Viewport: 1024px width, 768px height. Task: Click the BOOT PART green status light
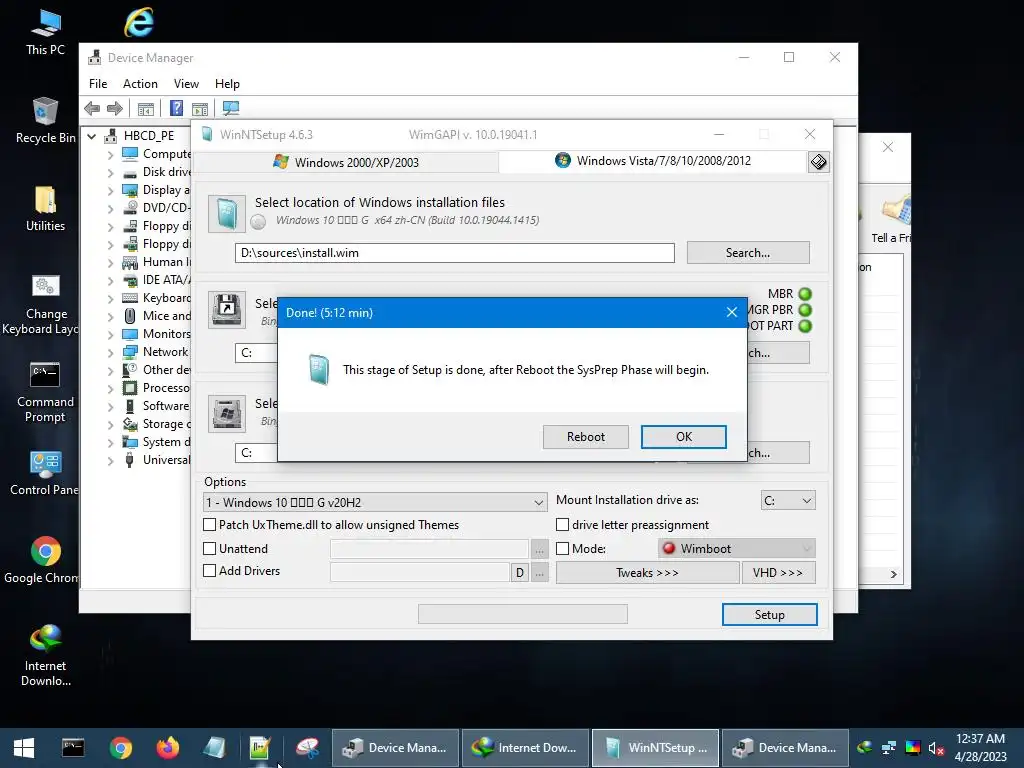[x=805, y=325]
